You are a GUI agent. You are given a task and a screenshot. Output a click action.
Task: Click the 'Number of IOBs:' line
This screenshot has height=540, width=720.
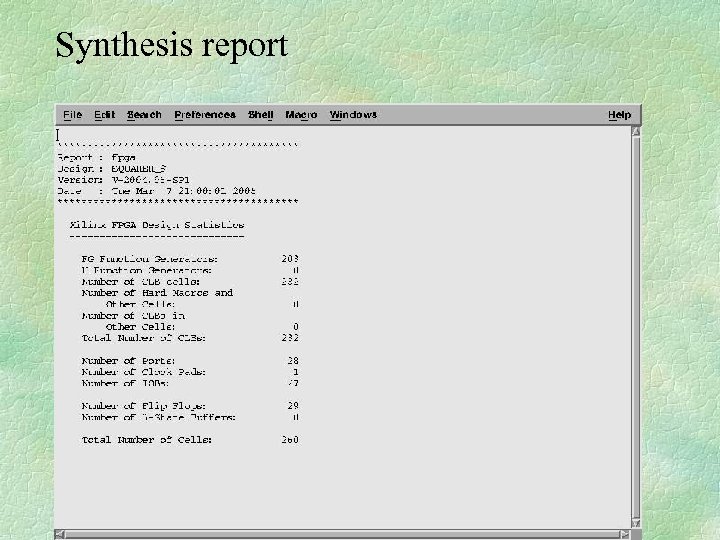[x=190, y=383]
